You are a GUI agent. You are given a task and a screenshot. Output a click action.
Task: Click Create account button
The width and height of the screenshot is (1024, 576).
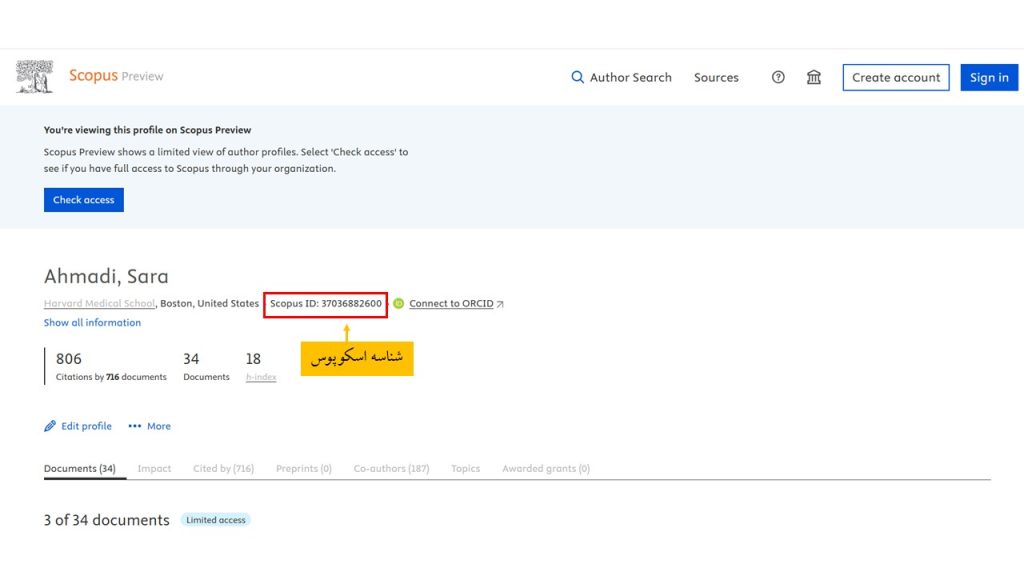pos(896,77)
